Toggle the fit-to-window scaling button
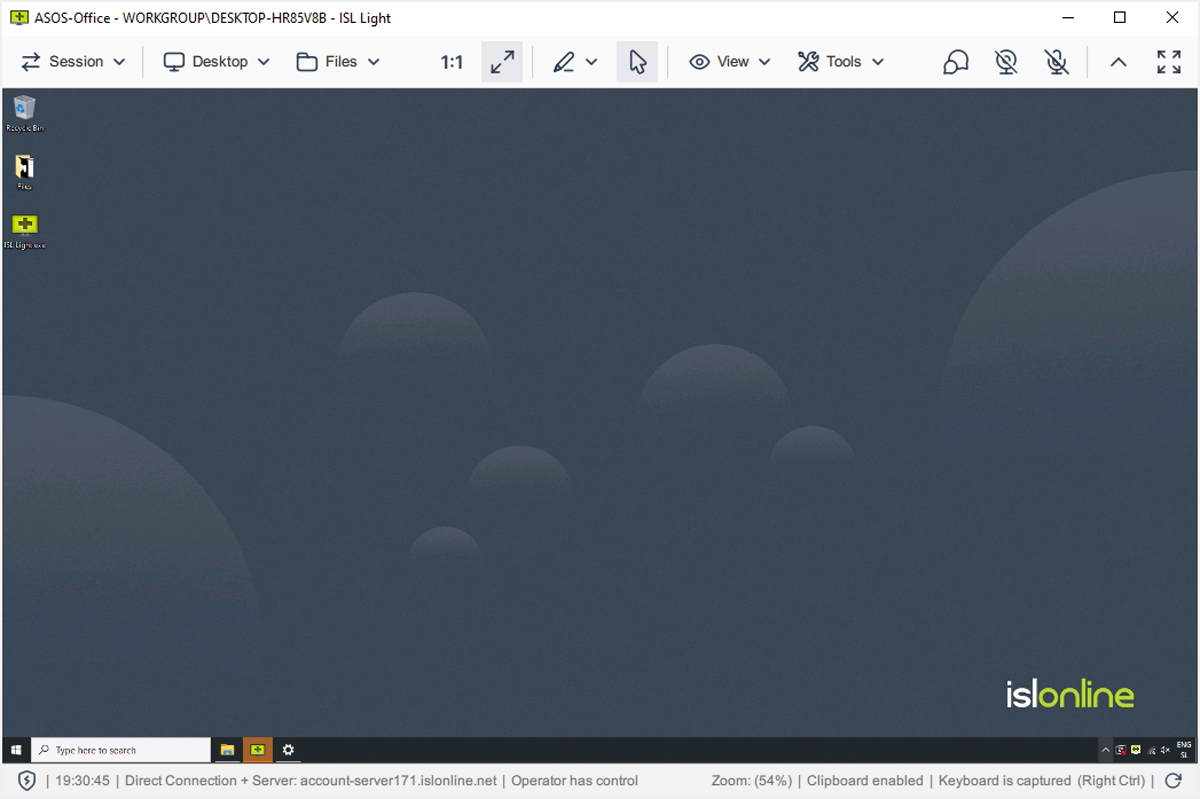Screen dimensions: 1200x799 click(x=502, y=62)
